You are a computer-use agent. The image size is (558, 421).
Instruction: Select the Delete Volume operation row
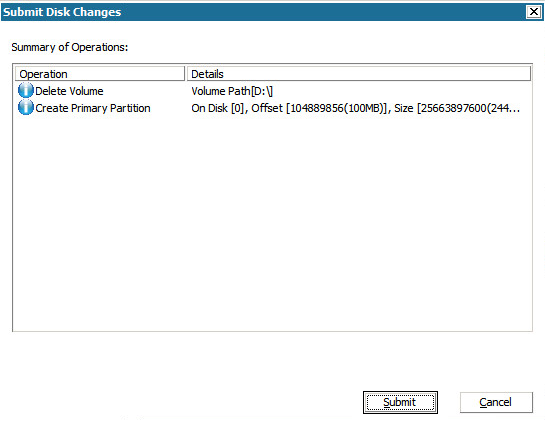tap(273, 91)
